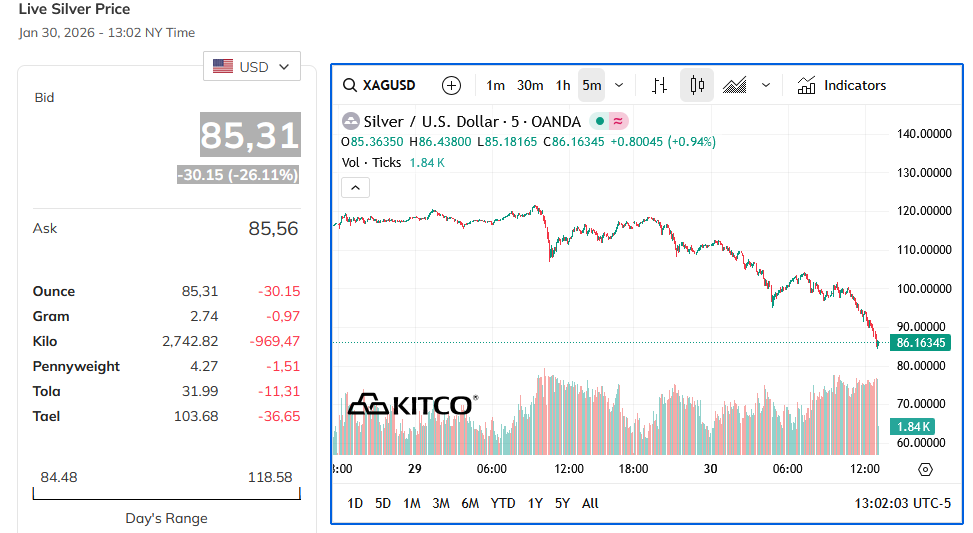Open the Indicators panel
The image size is (973, 533).
842,86
